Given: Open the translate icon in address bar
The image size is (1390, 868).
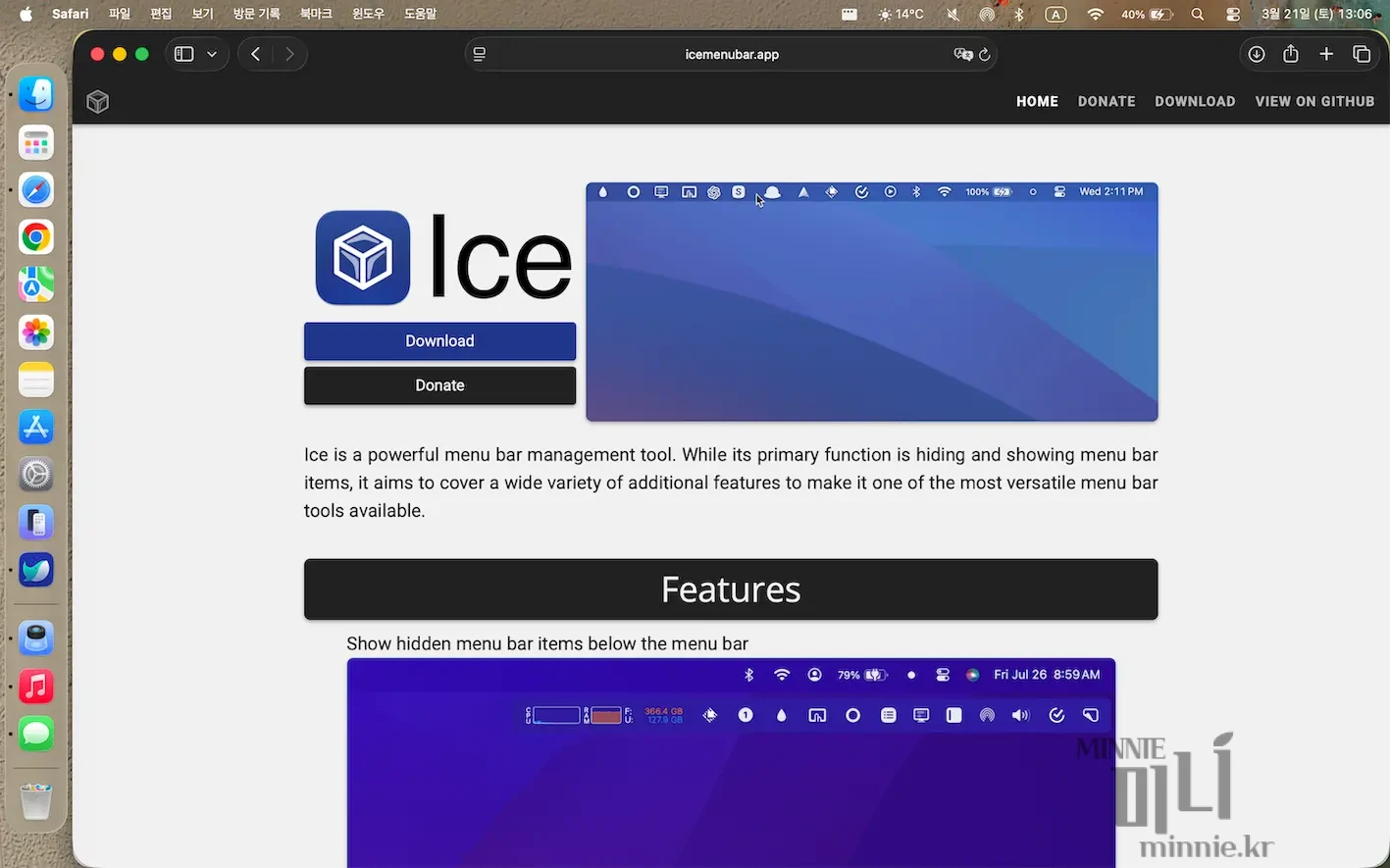Looking at the screenshot, I should click(962, 54).
